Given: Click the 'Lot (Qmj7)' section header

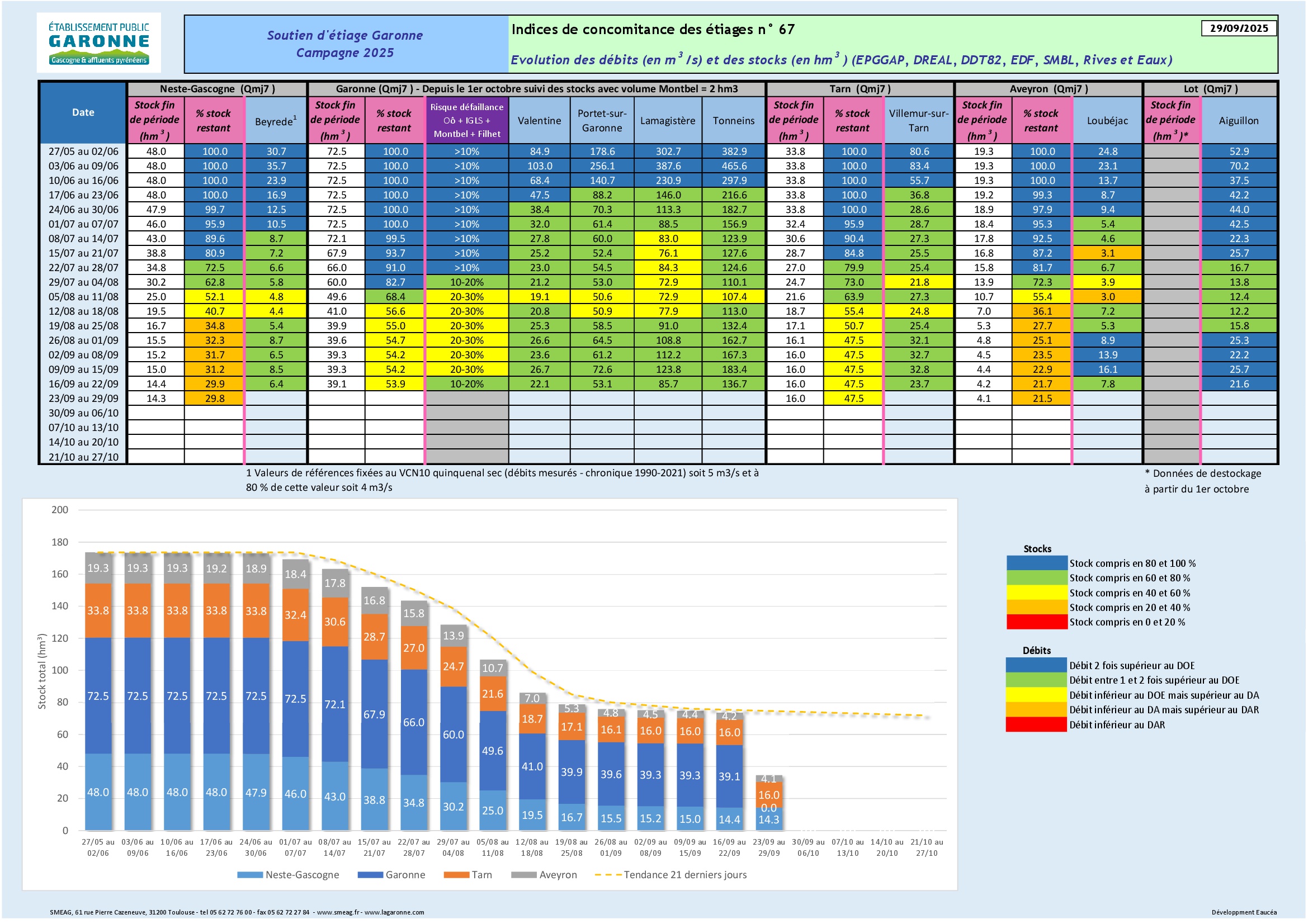Looking at the screenshot, I should point(1210,89).
